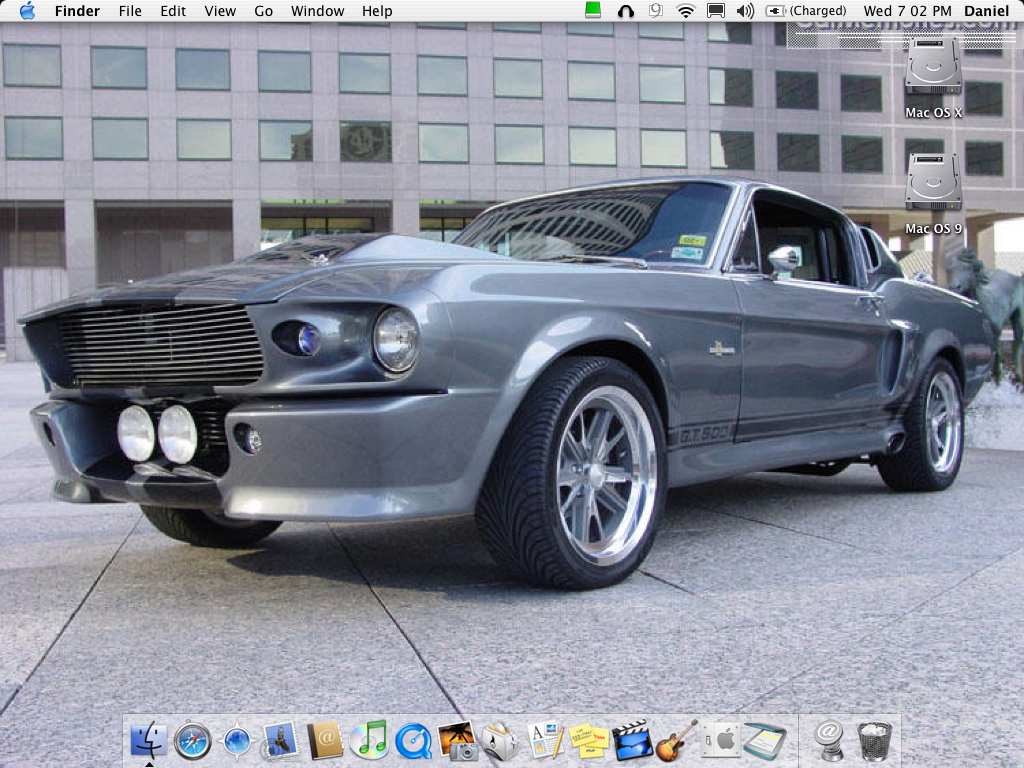Screen dimensions: 1024x768
Task: Open Address Book from the Dock
Action: 325,741
